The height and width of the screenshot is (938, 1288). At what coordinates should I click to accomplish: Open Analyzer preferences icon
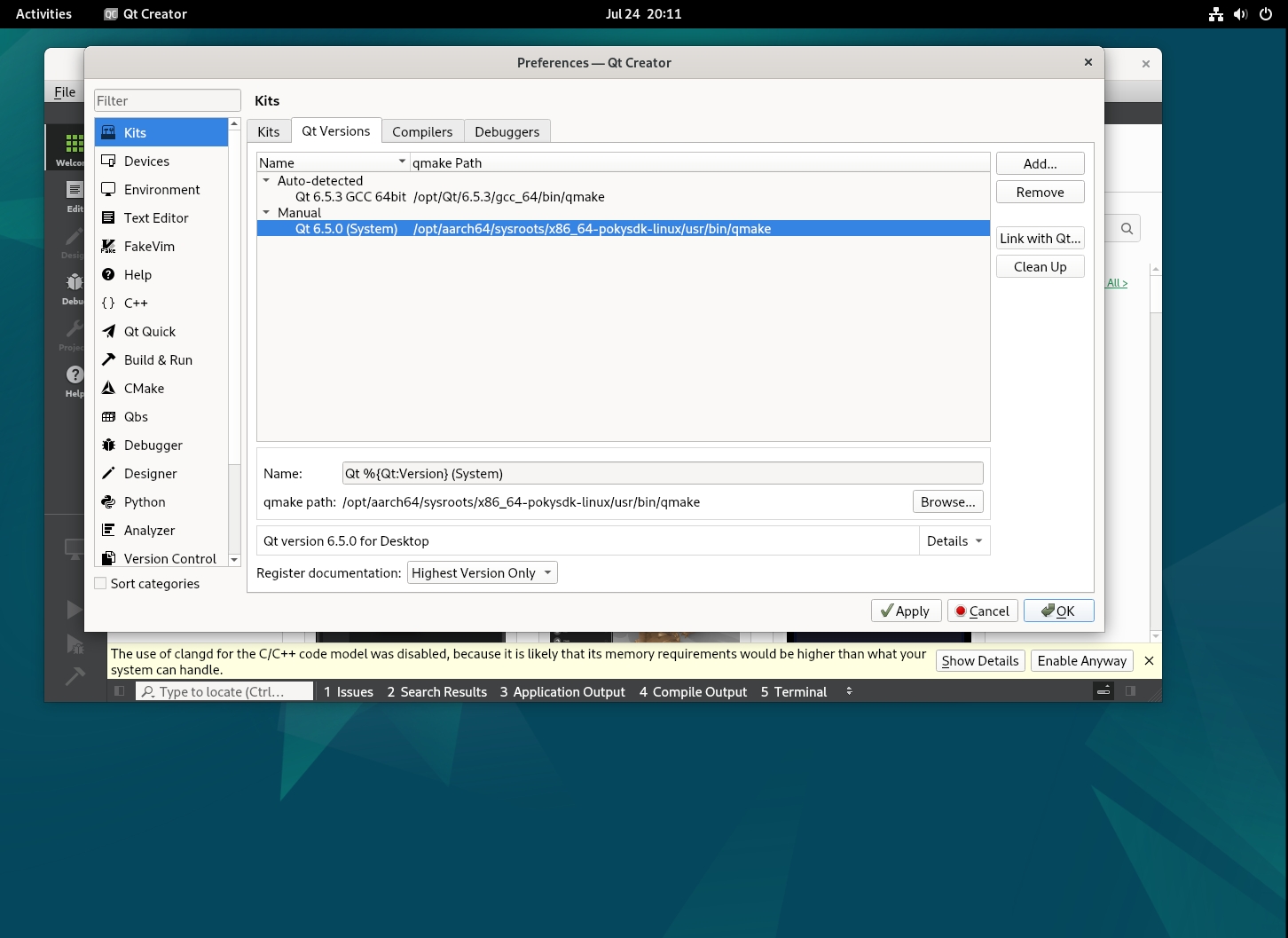point(109,530)
